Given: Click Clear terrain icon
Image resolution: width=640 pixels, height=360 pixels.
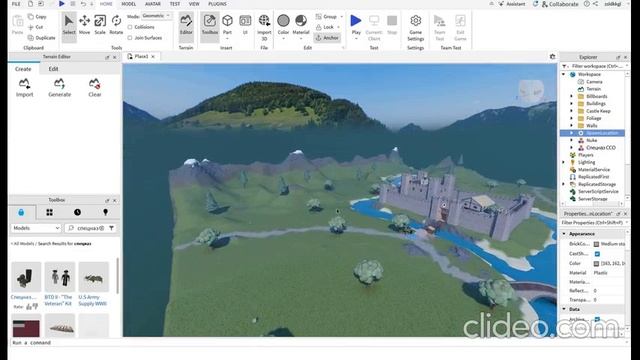Looking at the screenshot, I should (95, 88).
